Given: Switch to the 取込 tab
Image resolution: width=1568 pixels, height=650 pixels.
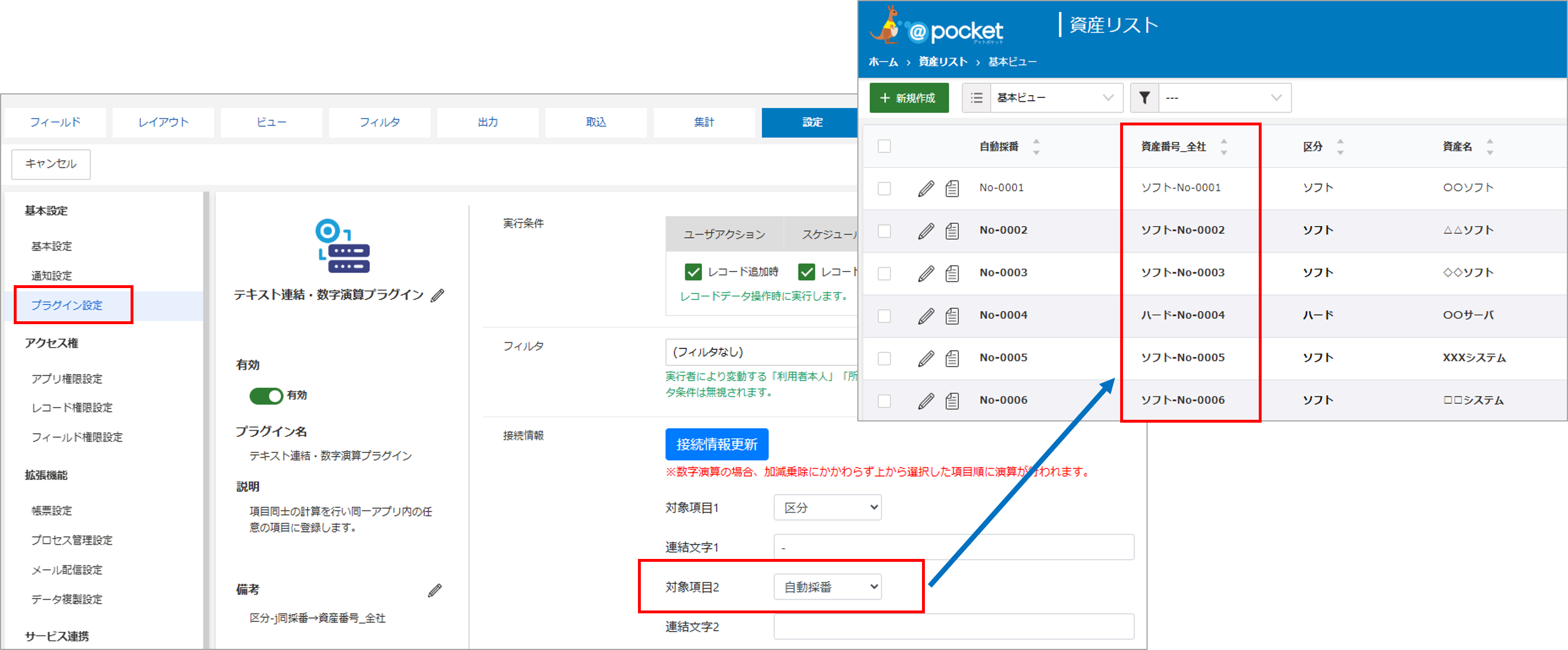Looking at the screenshot, I should pos(596,123).
